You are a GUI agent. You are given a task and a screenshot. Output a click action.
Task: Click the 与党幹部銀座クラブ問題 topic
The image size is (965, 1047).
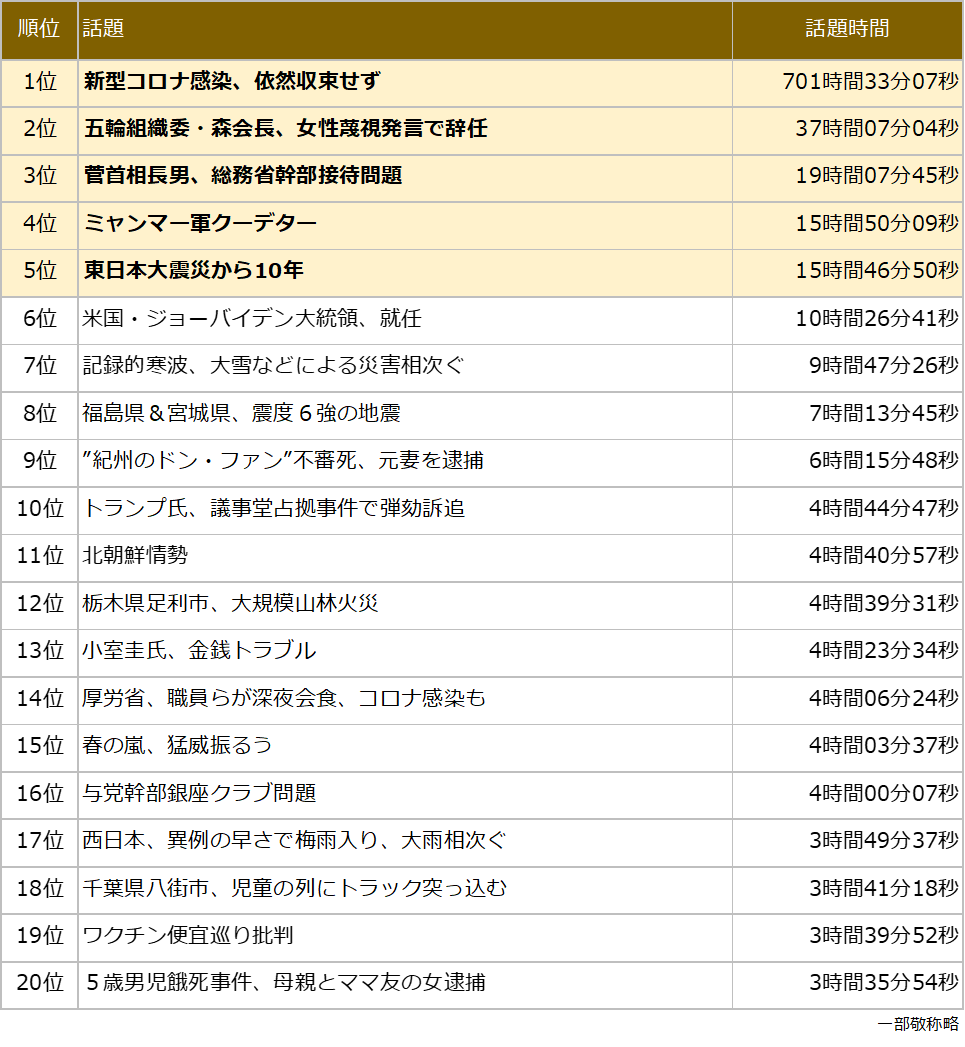199,794
